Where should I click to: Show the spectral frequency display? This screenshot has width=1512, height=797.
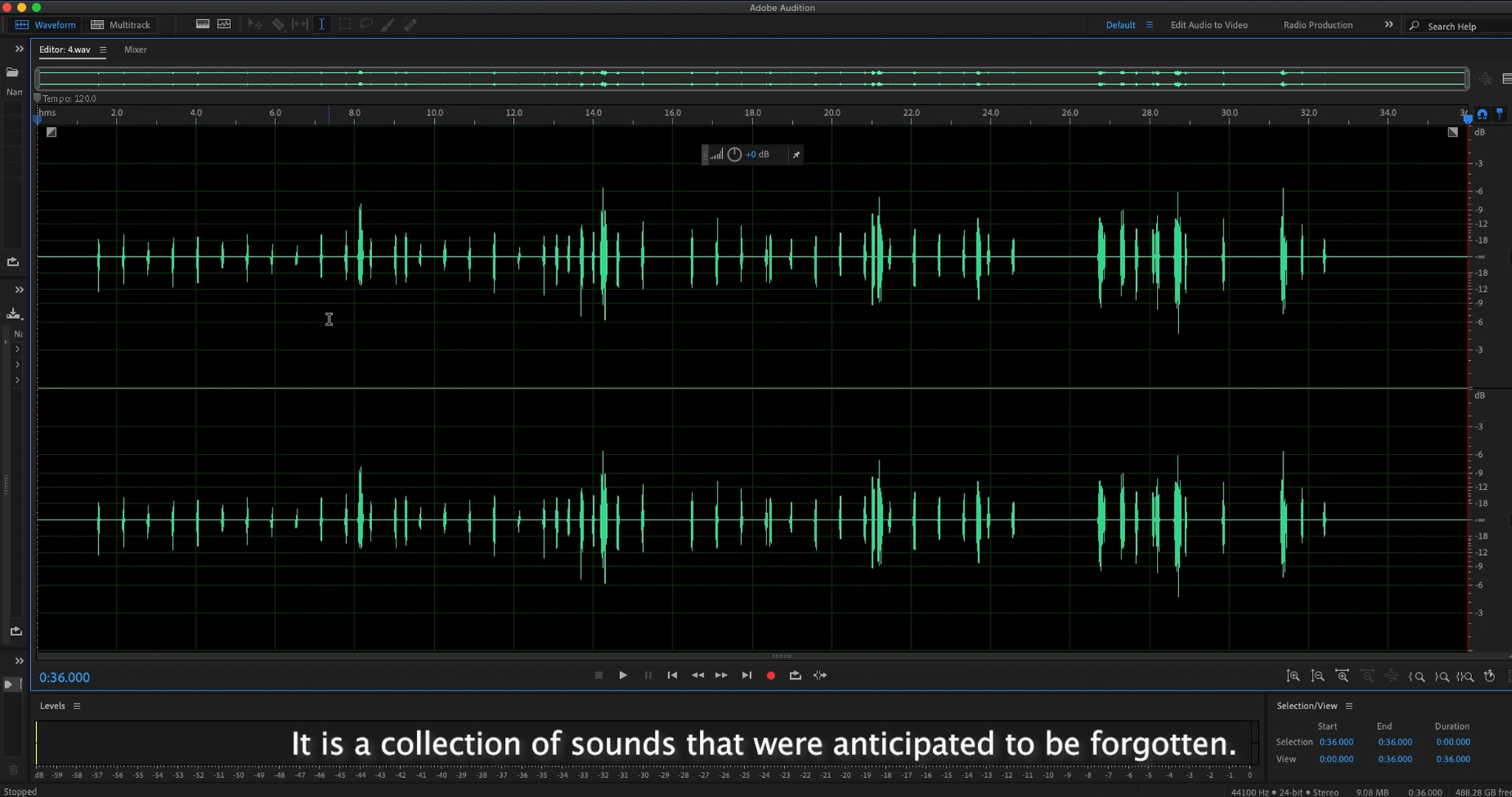(202, 24)
